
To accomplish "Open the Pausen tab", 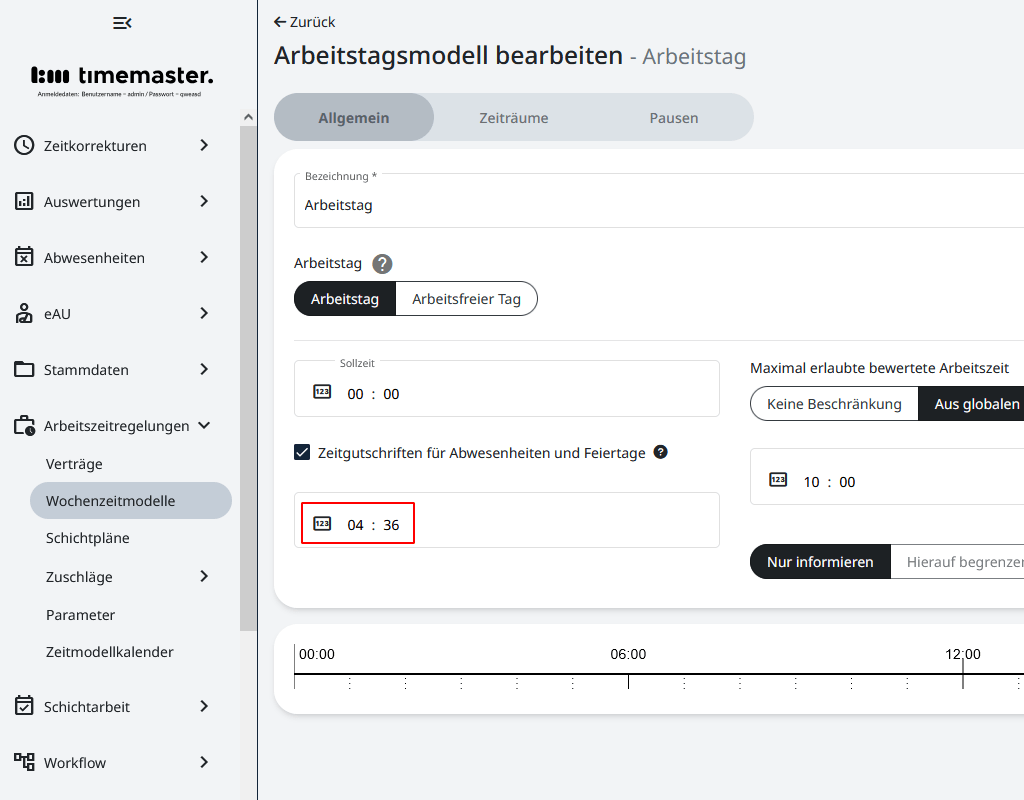I will (673, 118).
